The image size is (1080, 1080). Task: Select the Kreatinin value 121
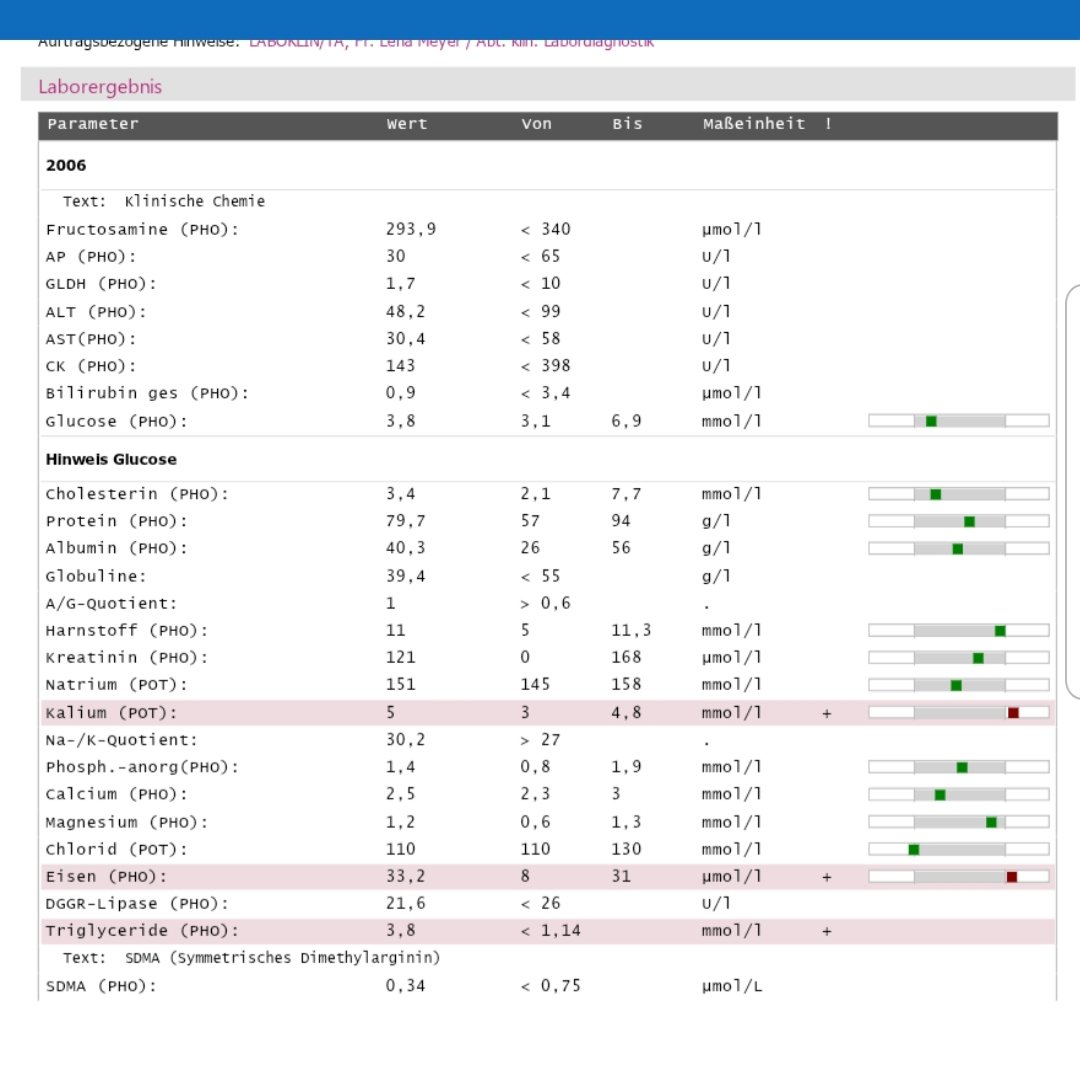click(400, 657)
